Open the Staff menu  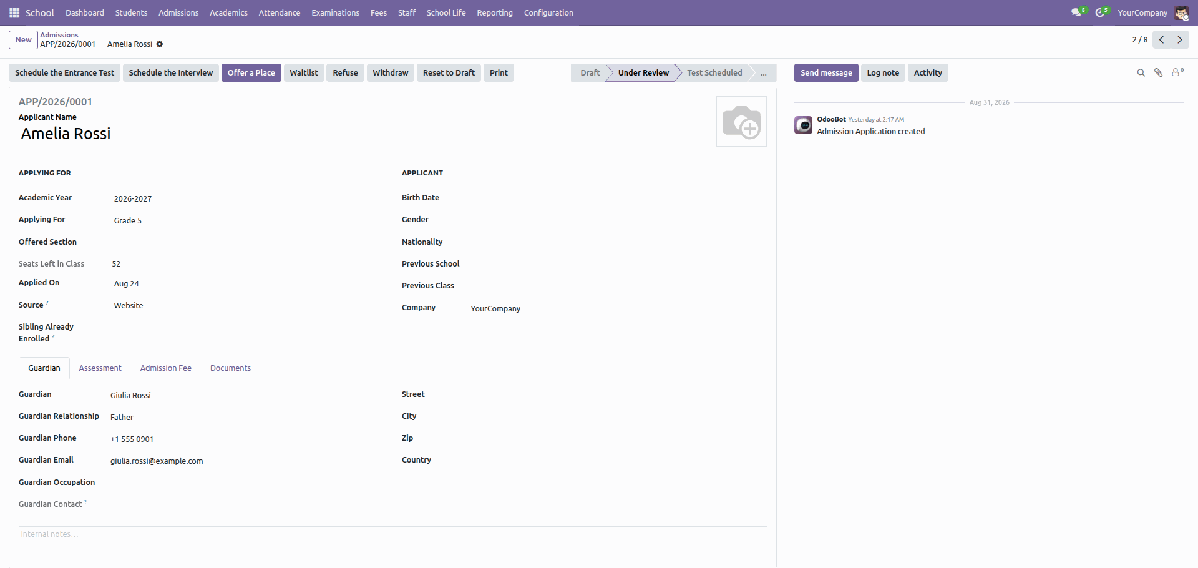click(406, 13)
